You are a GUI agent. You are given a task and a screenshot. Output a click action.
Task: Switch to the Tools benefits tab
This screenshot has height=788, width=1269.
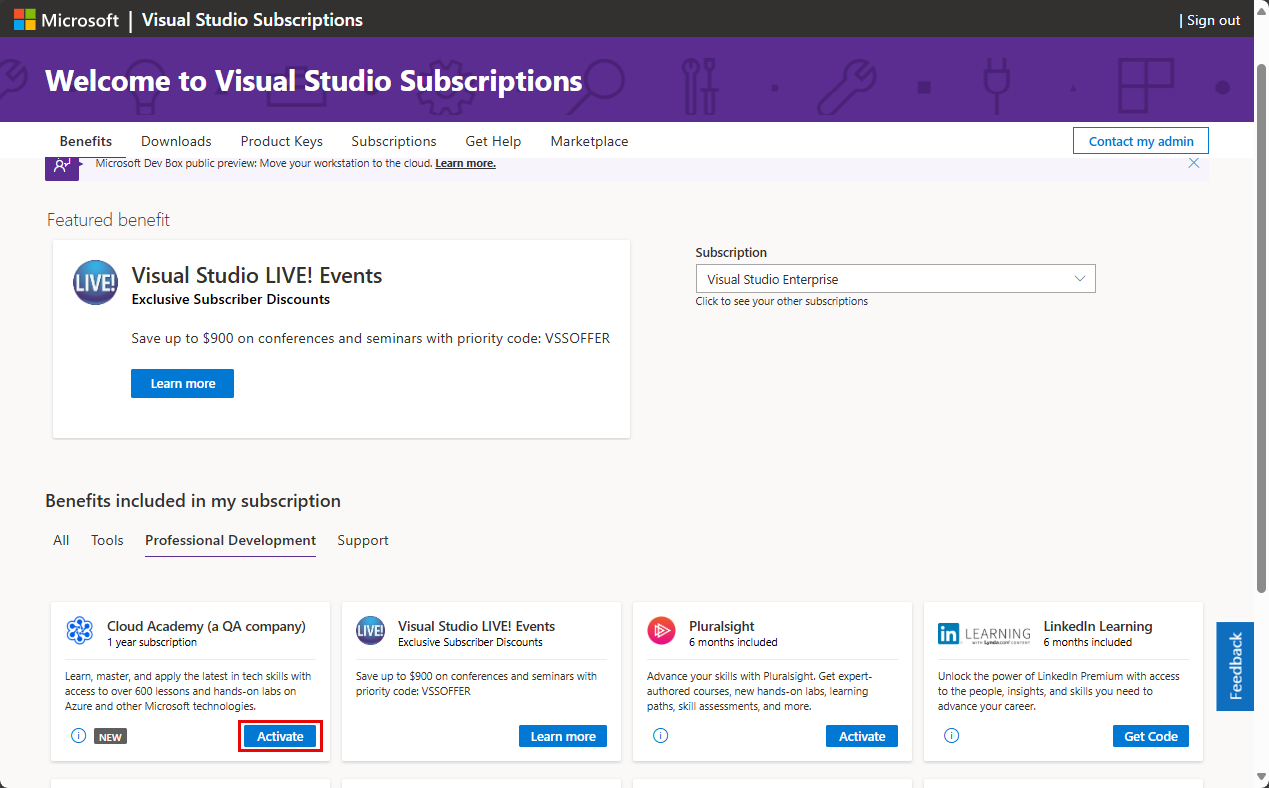107,540
